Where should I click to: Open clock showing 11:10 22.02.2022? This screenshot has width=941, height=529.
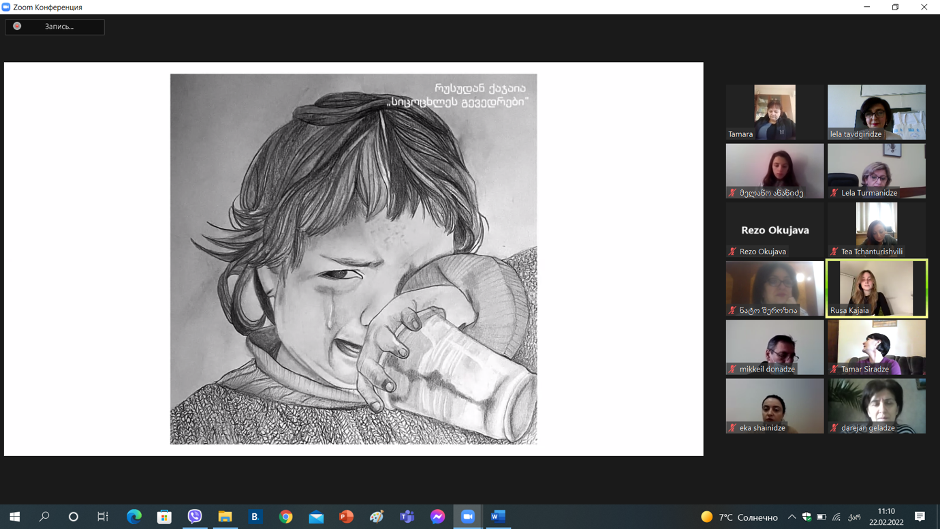coord(886,517)
